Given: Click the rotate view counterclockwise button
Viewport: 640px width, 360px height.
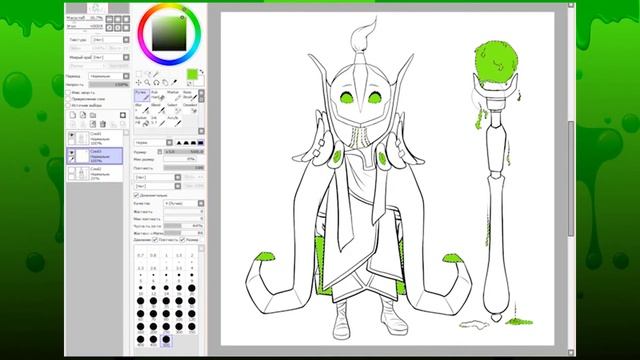Looking at the screenshot, I should pyautogui.click(x=109, y=28).
